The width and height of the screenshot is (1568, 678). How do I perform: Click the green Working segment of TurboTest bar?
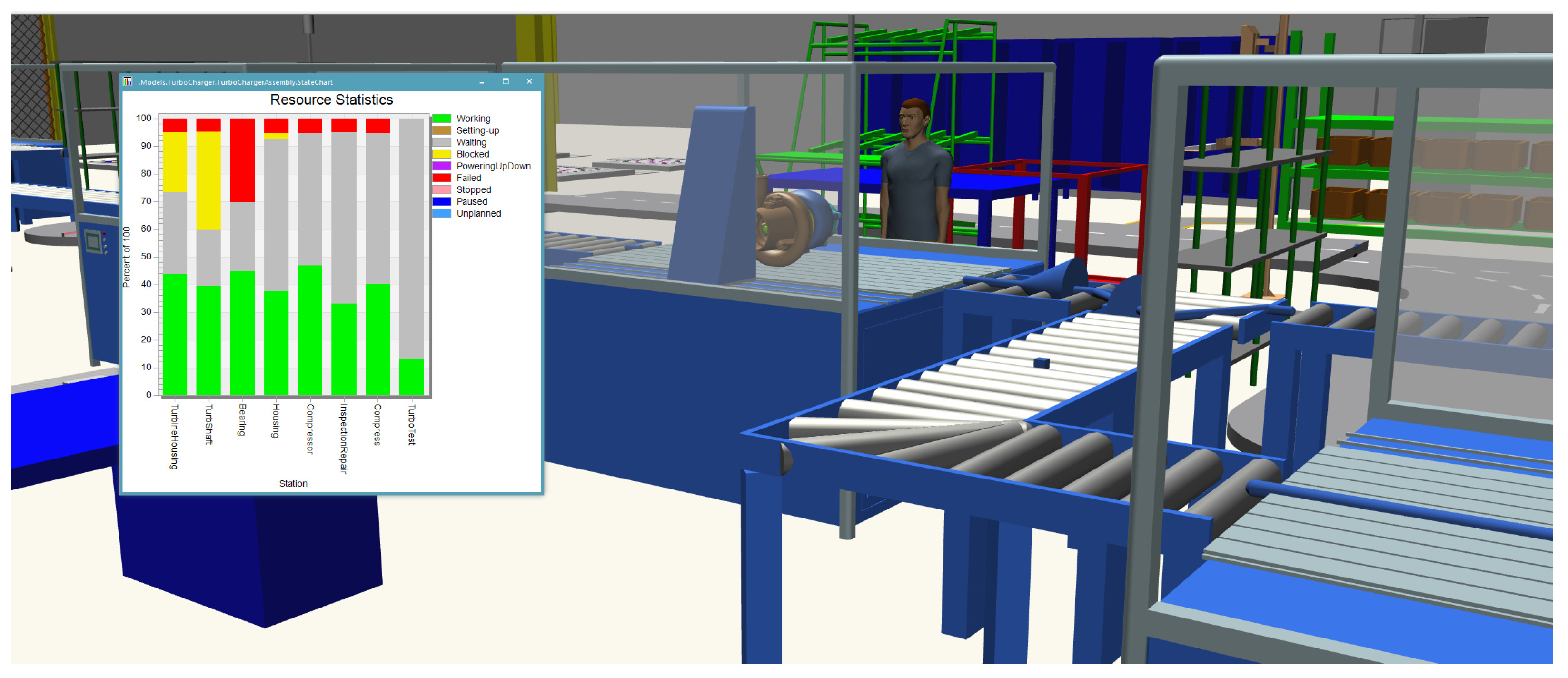pos(411,378)
